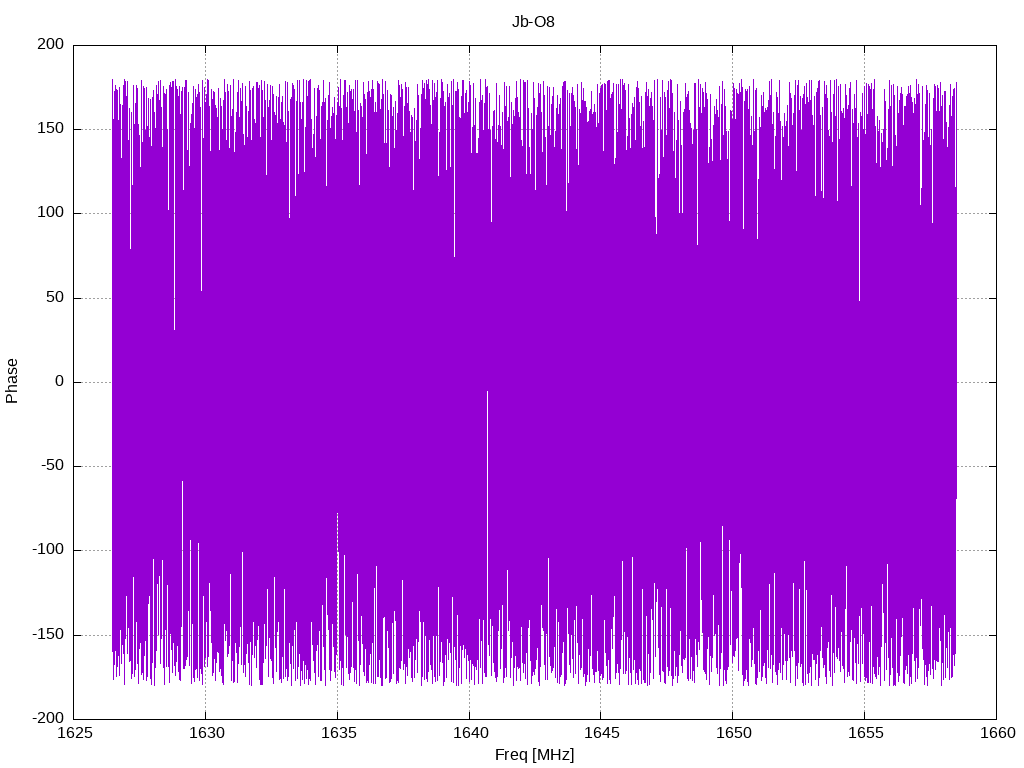Click the Phase y-axis label

tap(12, 381)
